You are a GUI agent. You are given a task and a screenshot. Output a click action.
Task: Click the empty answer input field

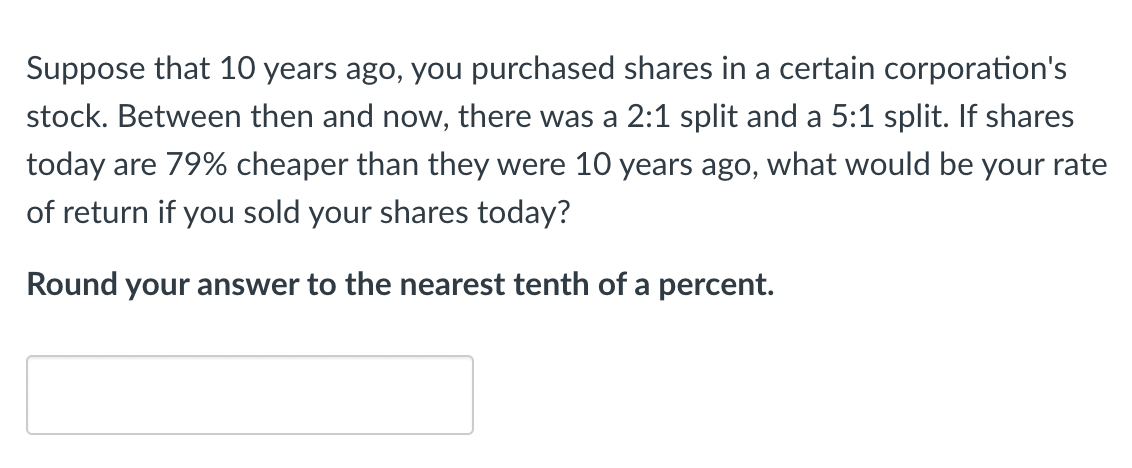point(250,395)
